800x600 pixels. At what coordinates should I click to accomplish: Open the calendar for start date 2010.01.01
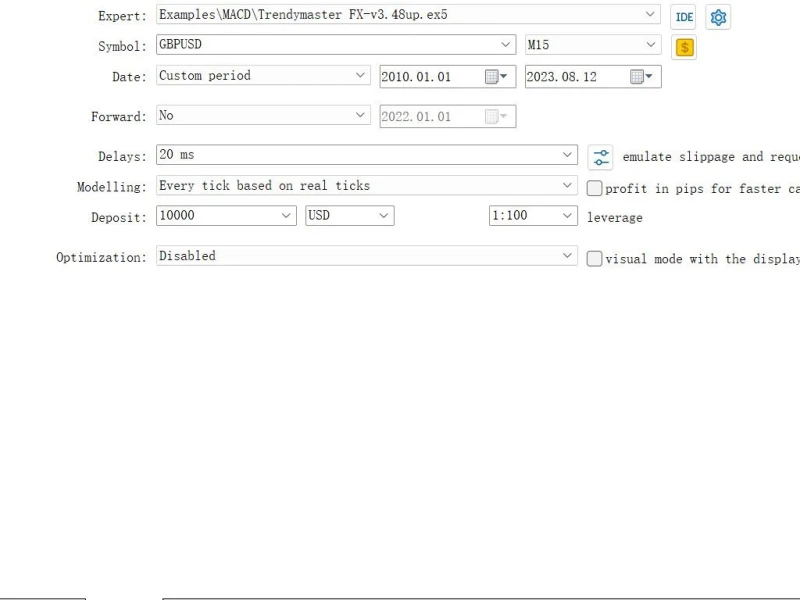click(496, 77)
